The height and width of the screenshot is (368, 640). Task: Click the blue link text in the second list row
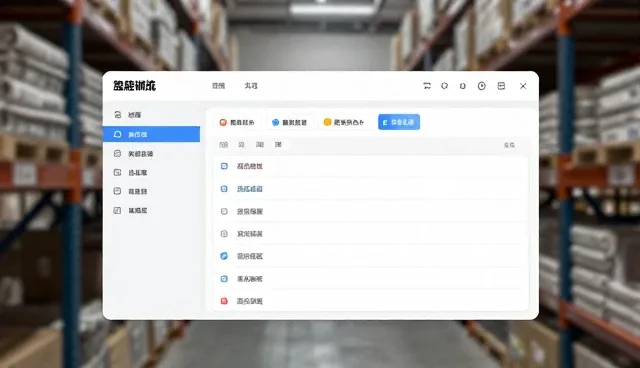tap(250, 189)
